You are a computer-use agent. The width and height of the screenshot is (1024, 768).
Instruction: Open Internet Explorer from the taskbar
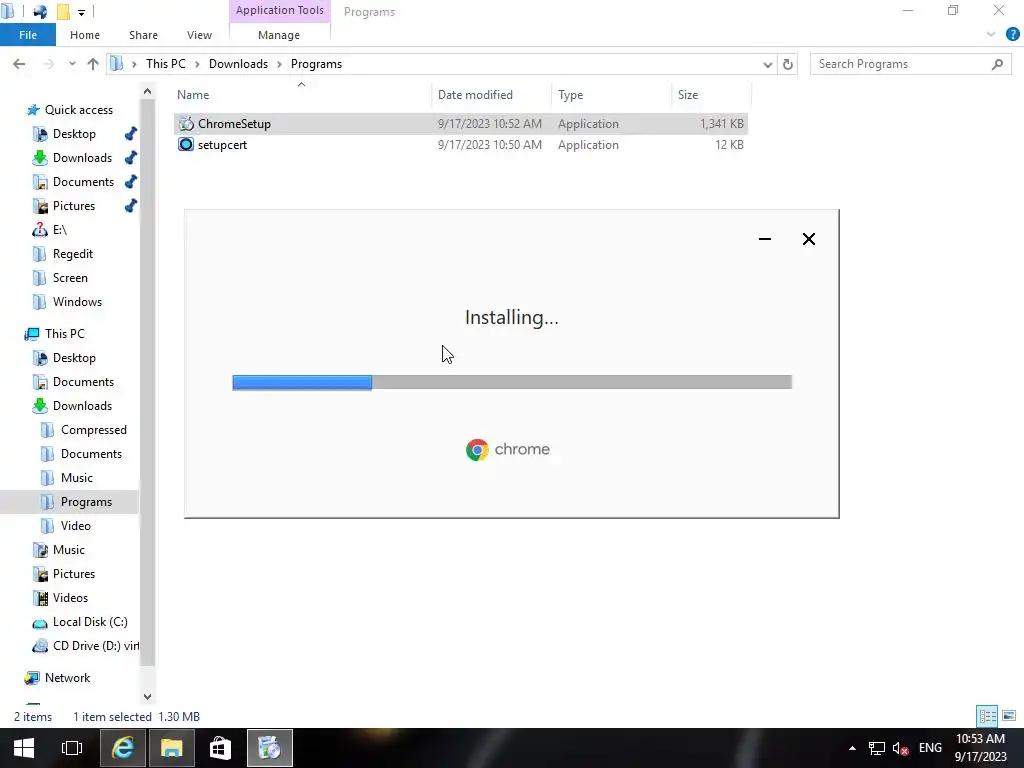point(122,748)
